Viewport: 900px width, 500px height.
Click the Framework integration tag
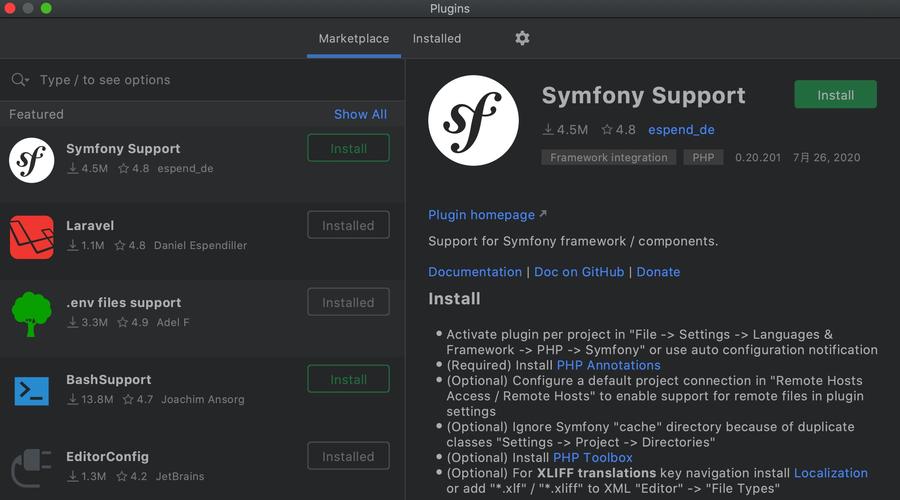coord(608,157)
